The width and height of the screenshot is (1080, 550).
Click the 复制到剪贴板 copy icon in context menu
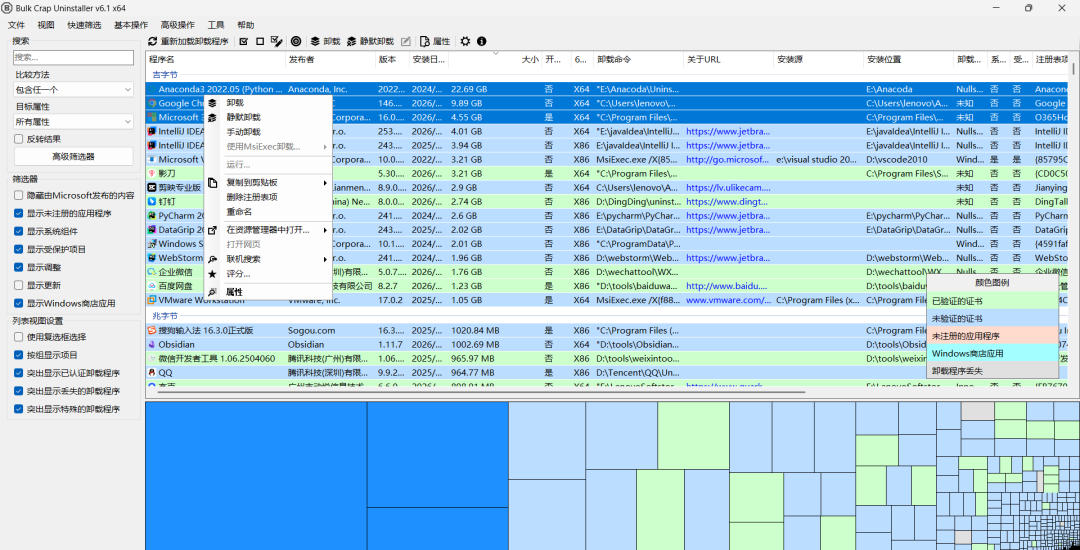[x=213, y=182]
